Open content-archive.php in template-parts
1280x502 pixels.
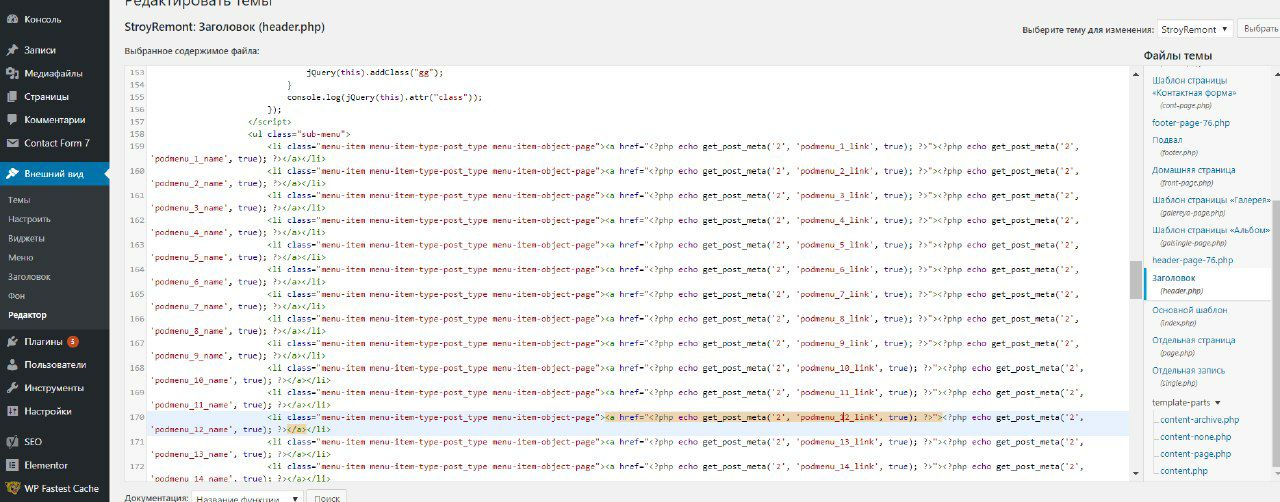tap(1200, 420)
